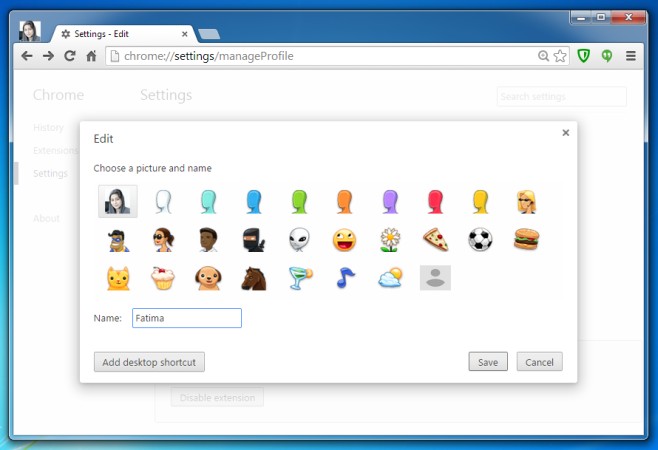This screenshot has width=658, height=450.
Task: Choose the red silhouette avatar
Action: pyautogui.click(x=435, y=202)
